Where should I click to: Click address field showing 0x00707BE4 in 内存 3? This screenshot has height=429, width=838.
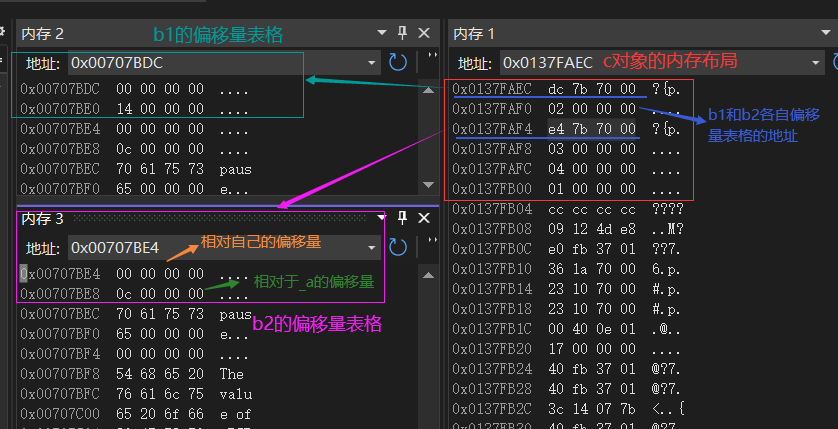(218, 248)
